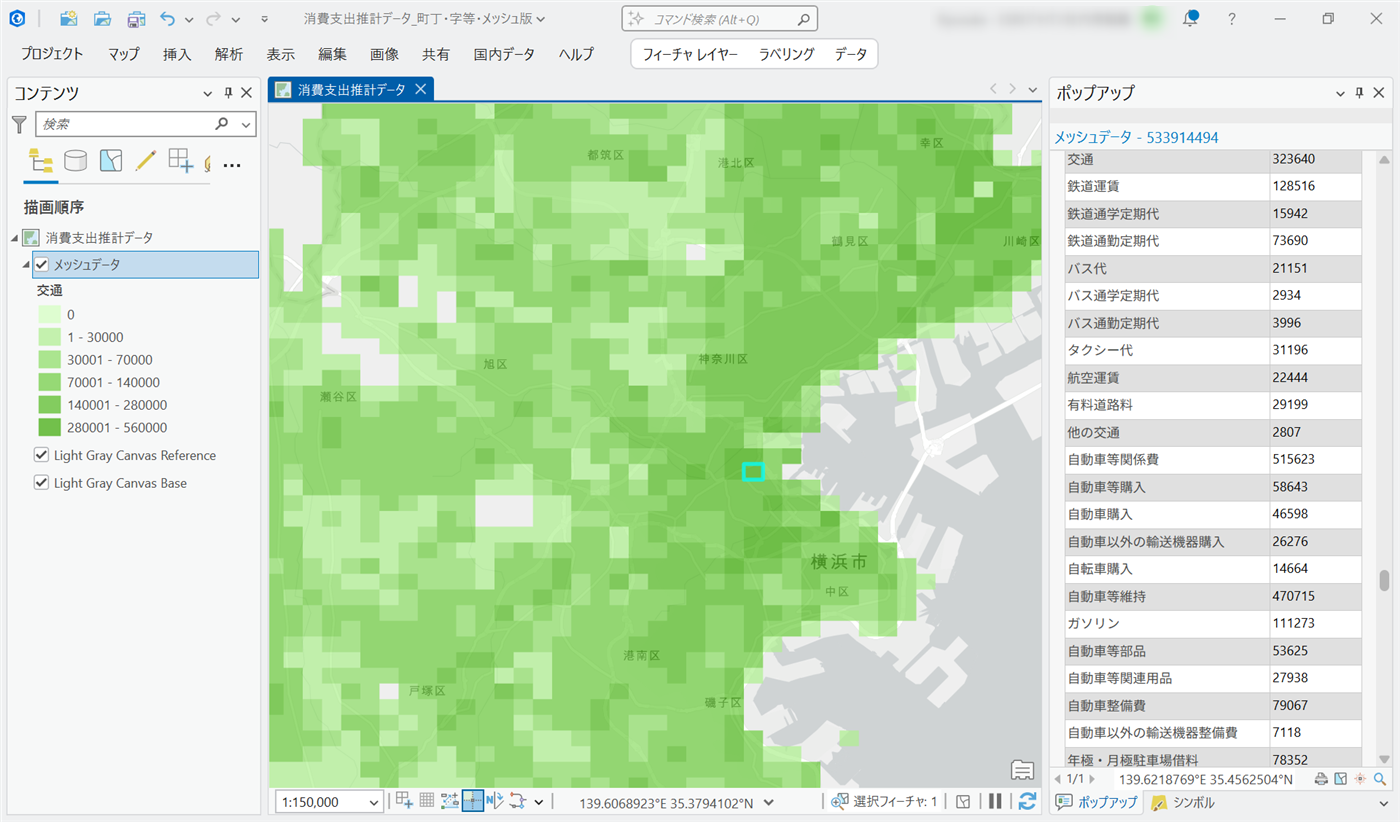The height and width of the screenshot is (822, 1400).
Task: Flash the feature using popup flash icon
Action: tap(1360, 779)
